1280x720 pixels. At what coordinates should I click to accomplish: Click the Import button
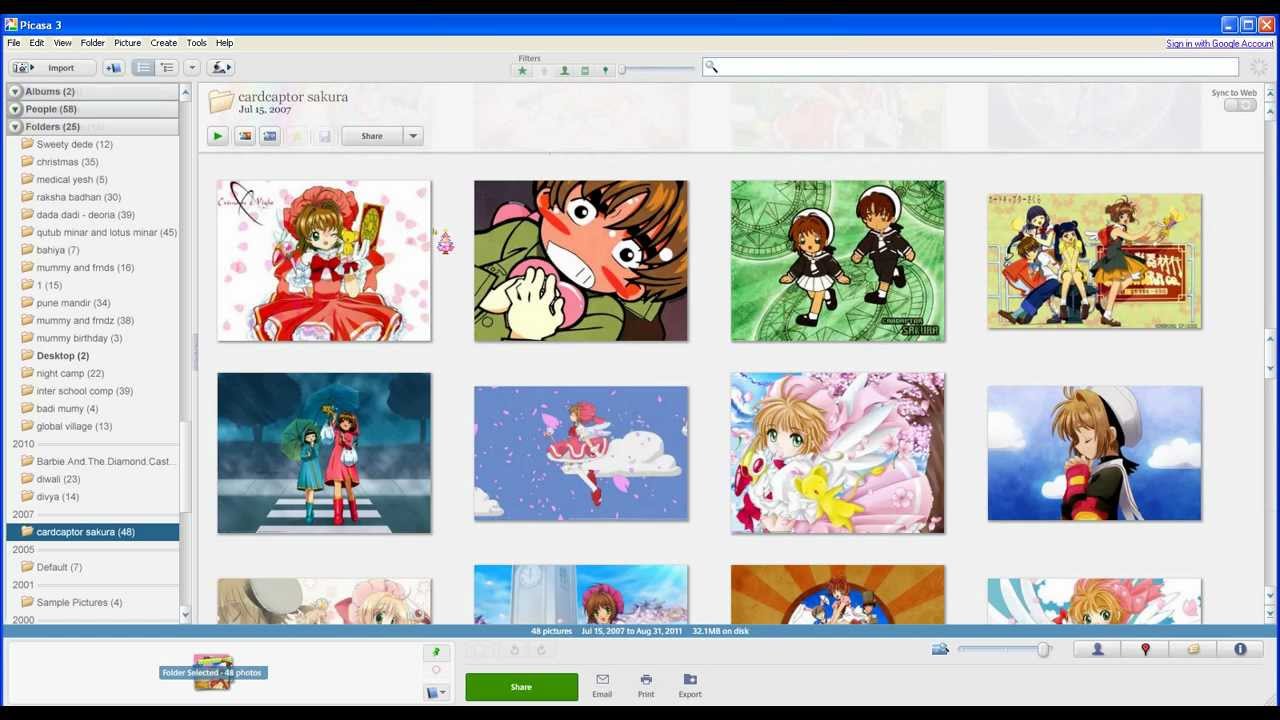52,67
